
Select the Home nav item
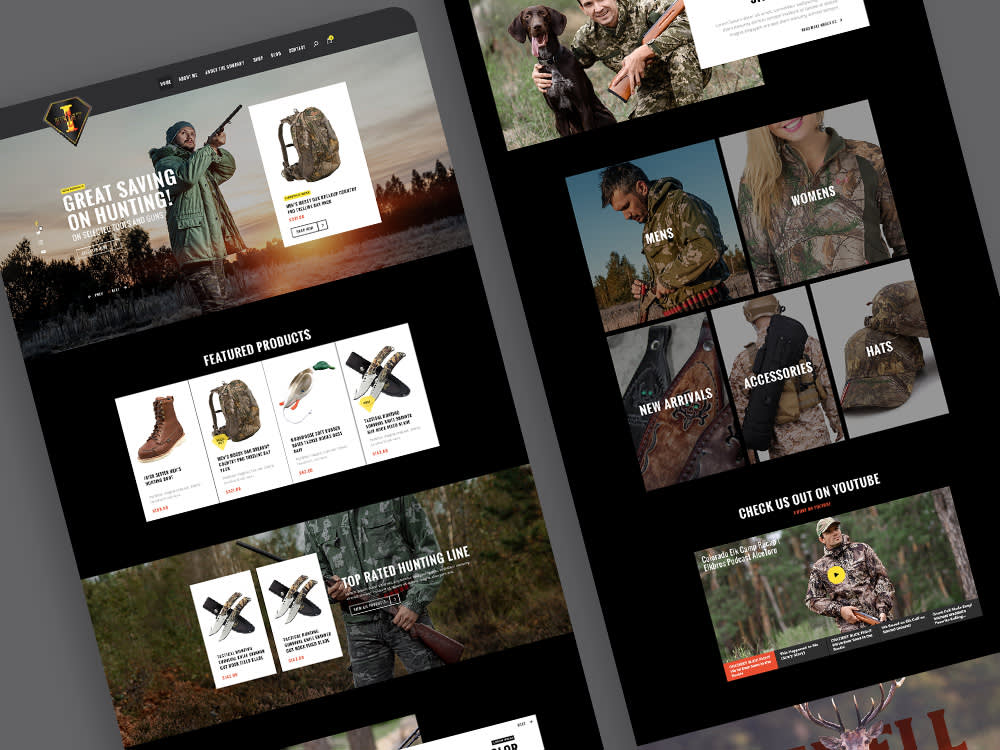165,83
